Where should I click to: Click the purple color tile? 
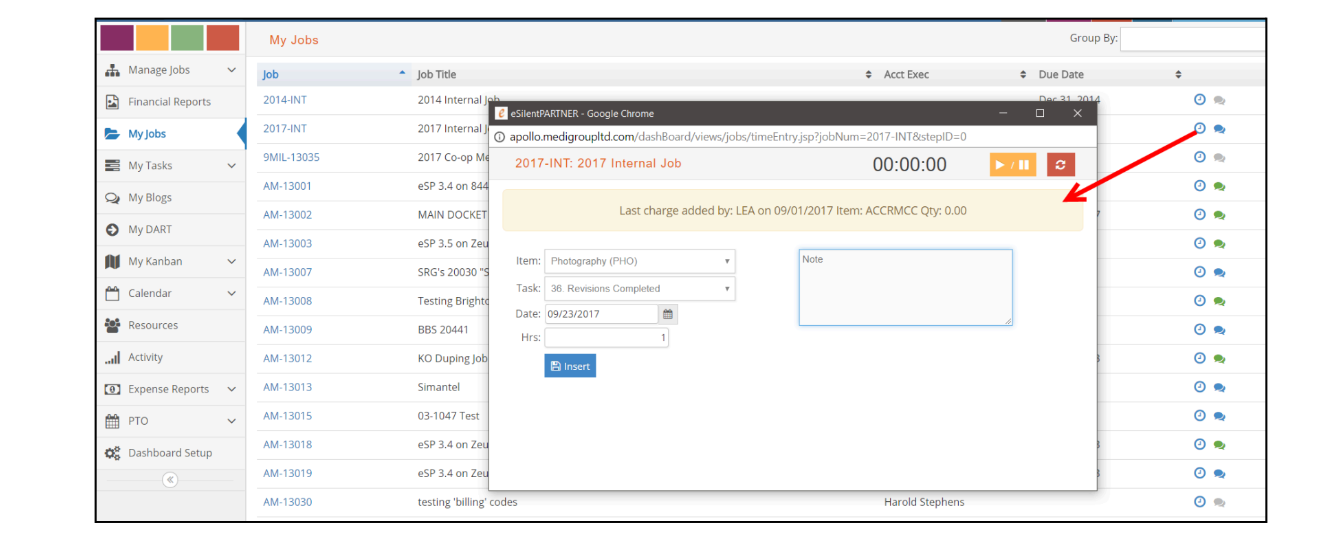tap(117, 38)
